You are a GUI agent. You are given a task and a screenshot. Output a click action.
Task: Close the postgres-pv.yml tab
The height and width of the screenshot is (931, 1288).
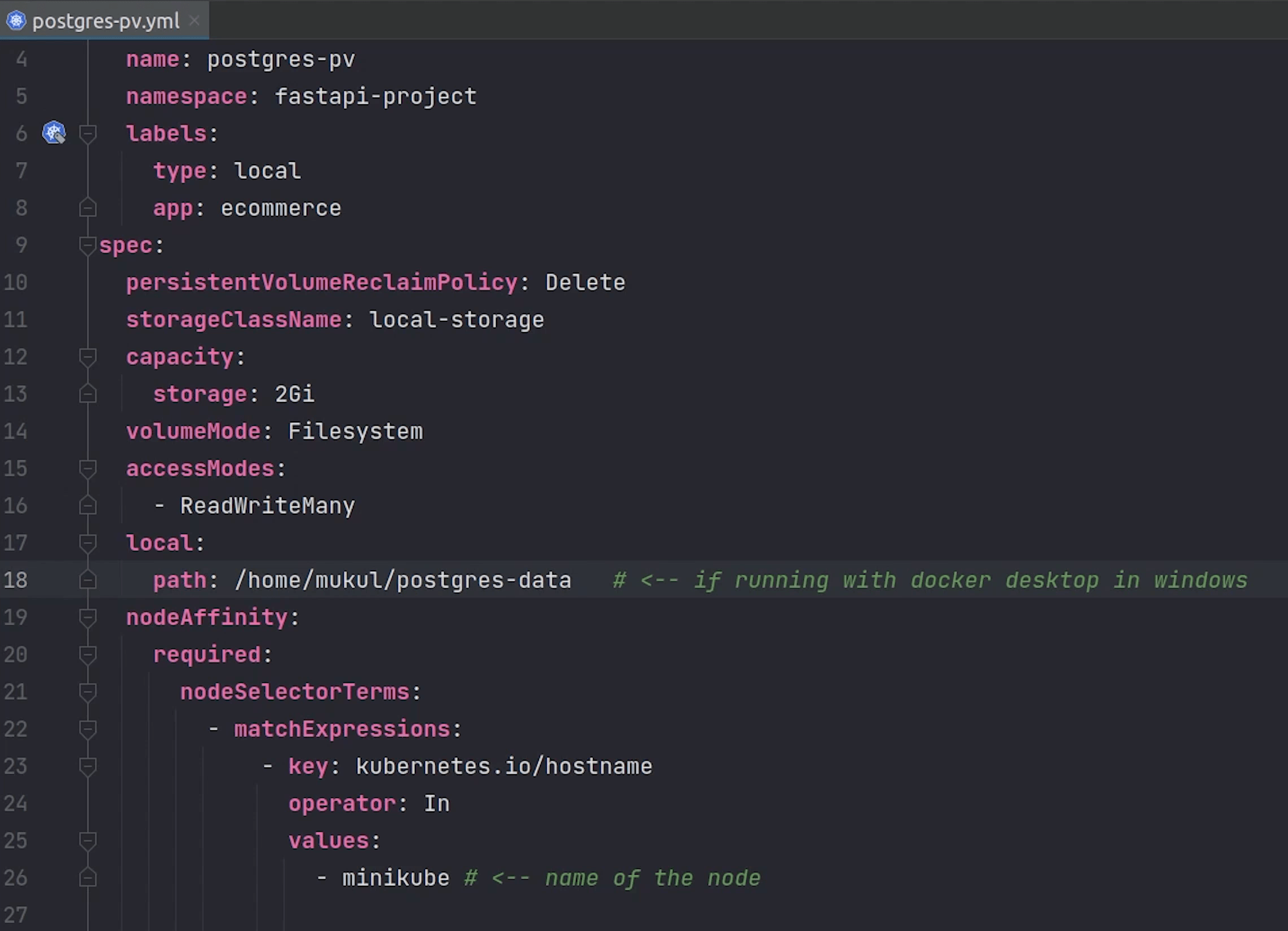click(x=194, y=21)
